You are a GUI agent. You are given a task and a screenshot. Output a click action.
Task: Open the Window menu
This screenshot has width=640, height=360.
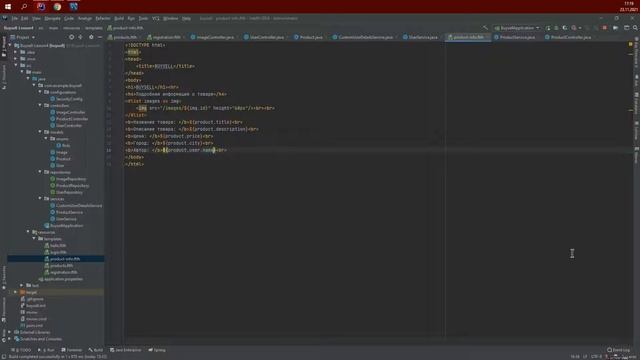[x=171, y=18]
